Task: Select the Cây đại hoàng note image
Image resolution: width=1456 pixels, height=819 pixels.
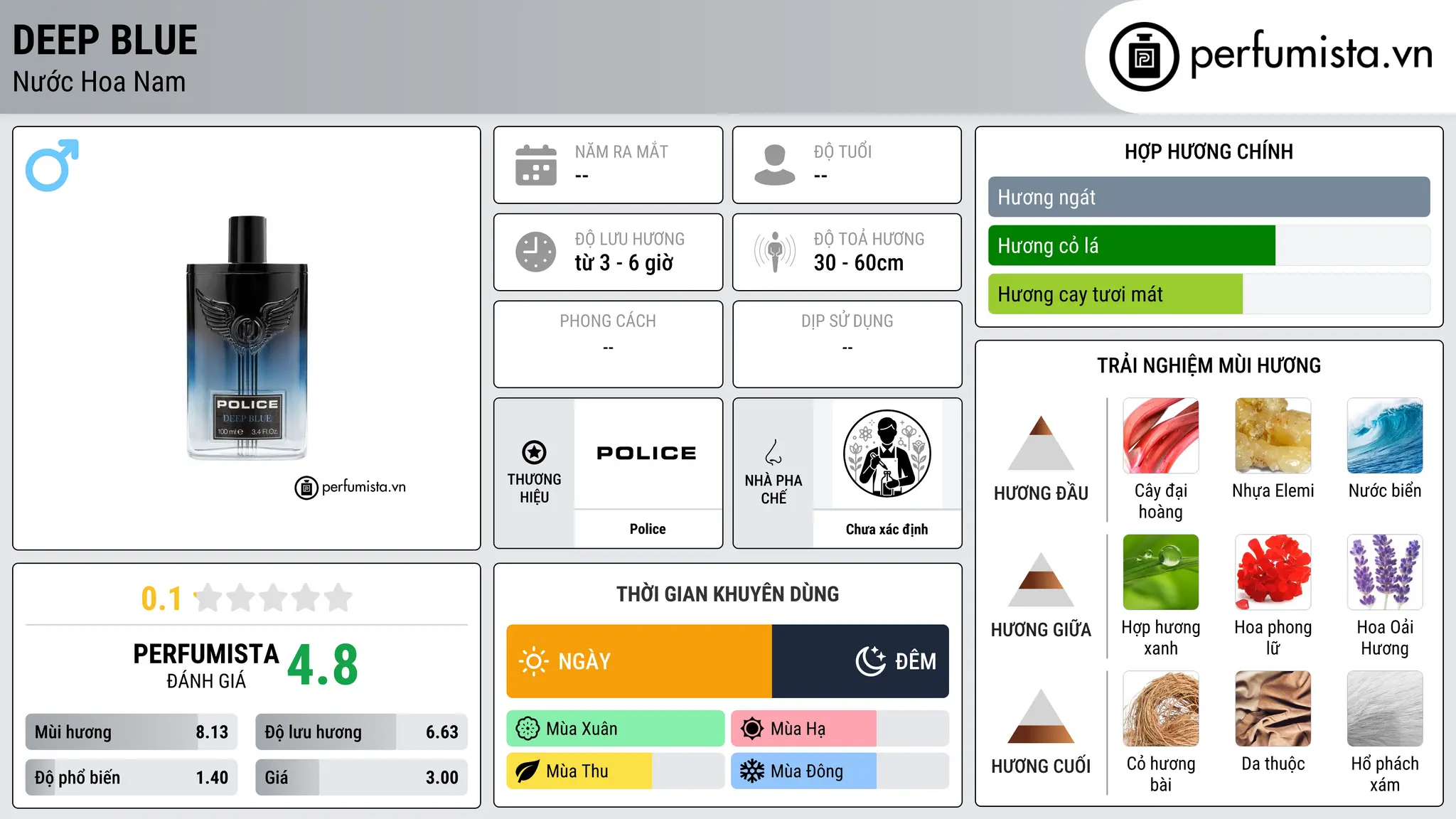Action: 1161,436
